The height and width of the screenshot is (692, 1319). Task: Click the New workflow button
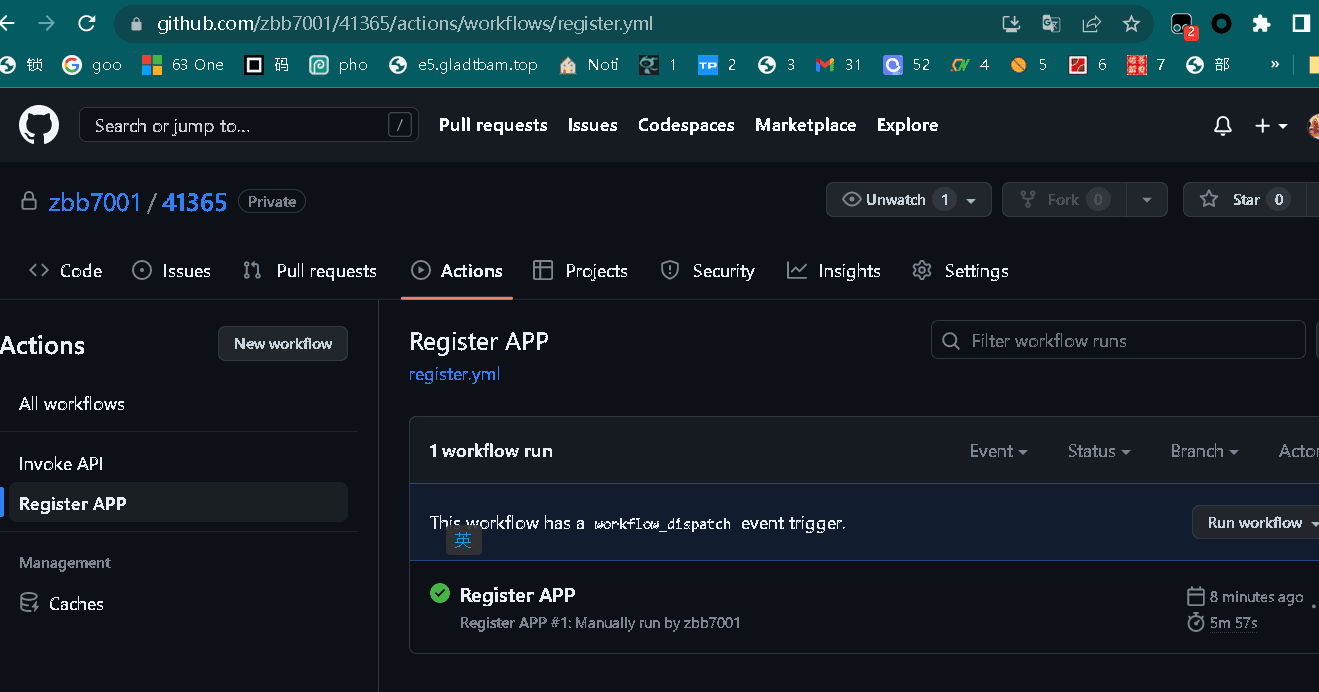(283, 343)
